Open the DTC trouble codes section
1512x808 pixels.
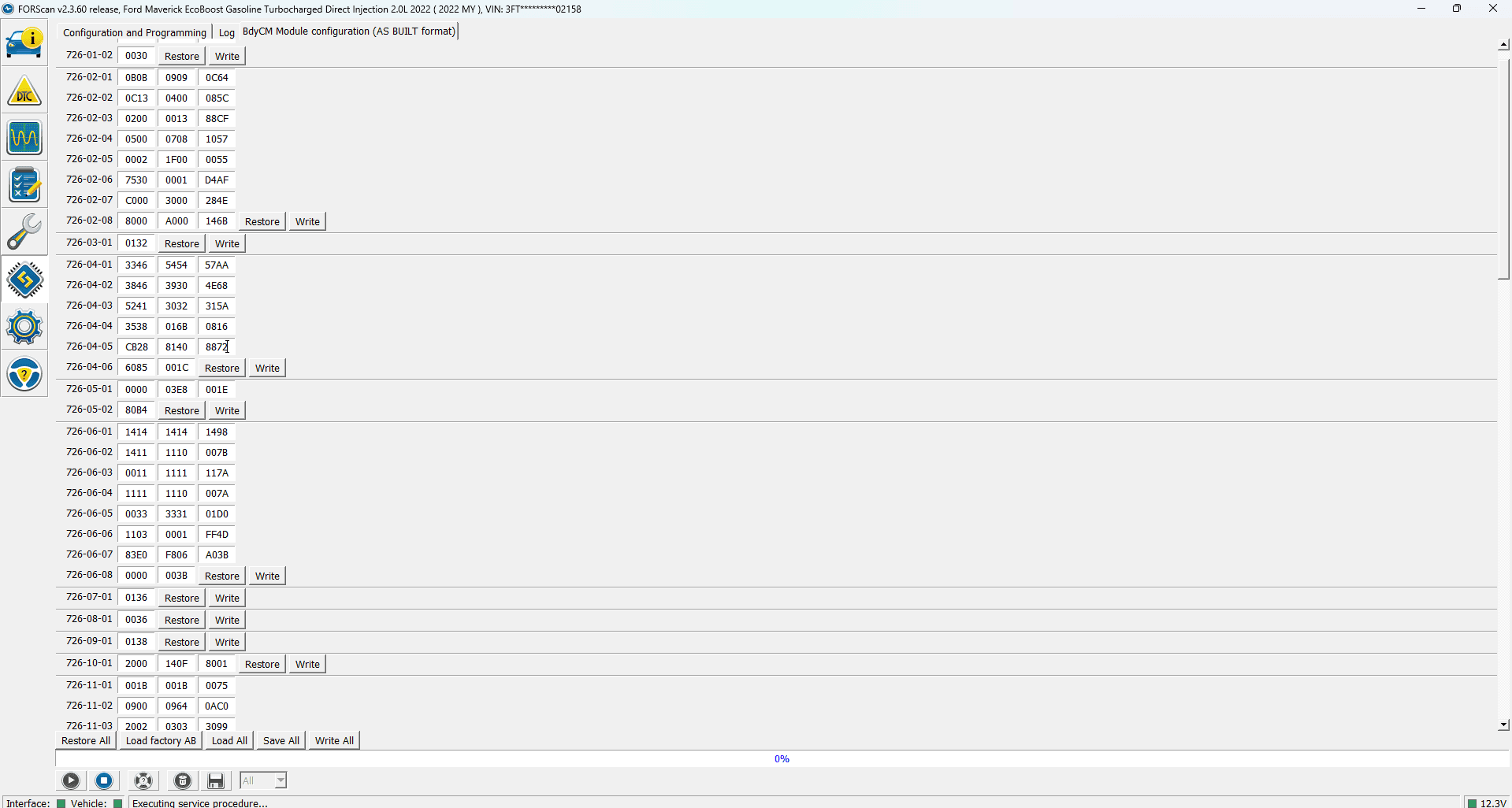(x=24, y=91)
